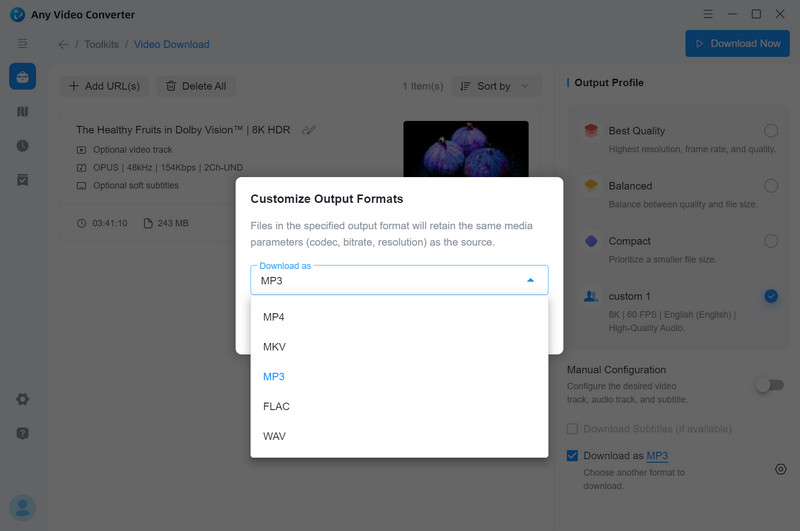Uncheck the Download as MP3 checkbox
This screenshot has height=531, width=800.
[x=572, y=456]
